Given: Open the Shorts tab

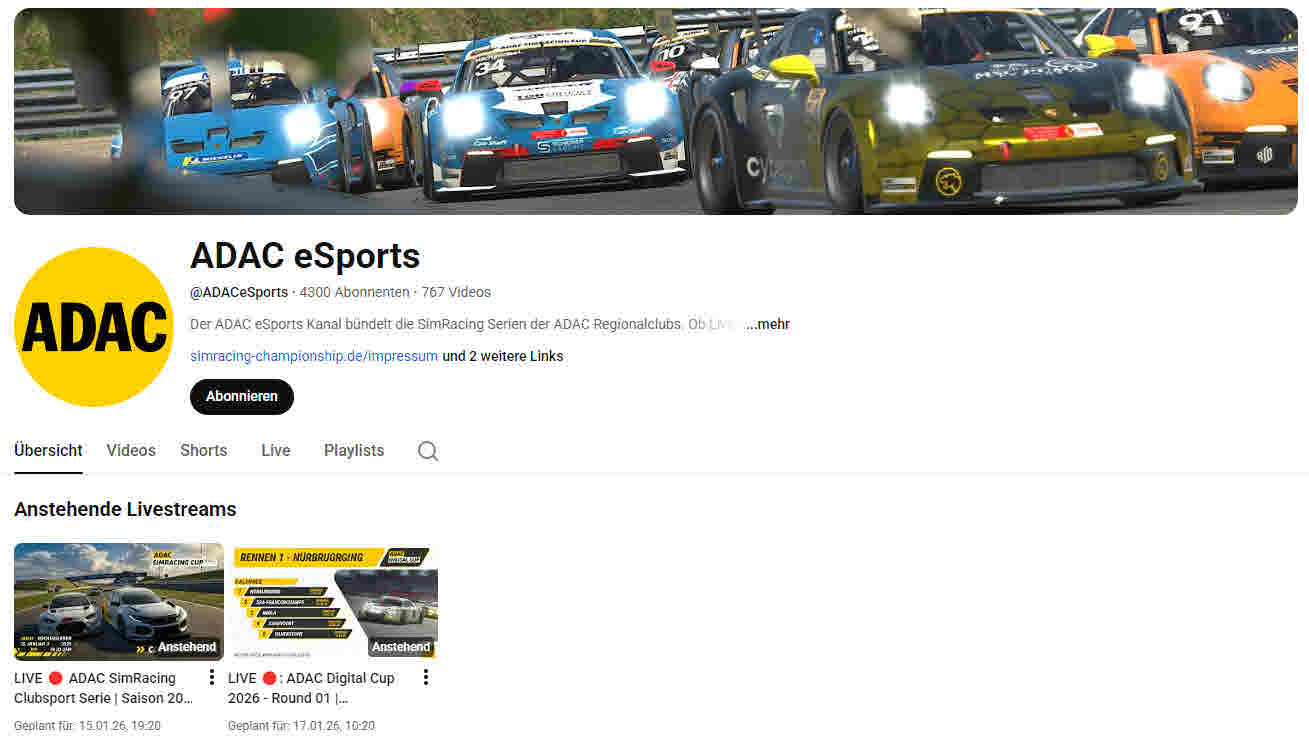Looking at the screenshot, I should coord(203,451).
